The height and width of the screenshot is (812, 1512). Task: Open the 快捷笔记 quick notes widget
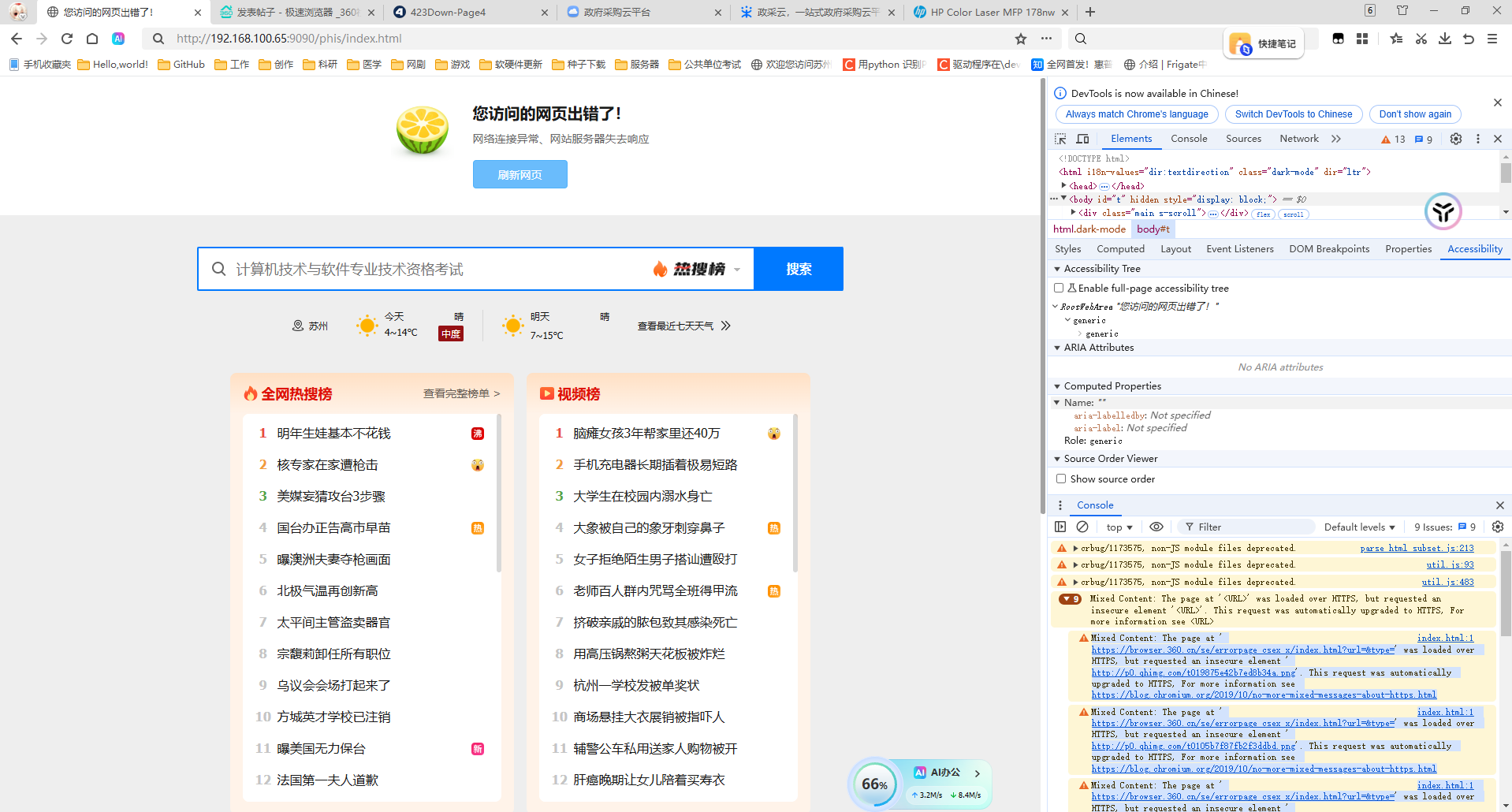pos(1264,43)
